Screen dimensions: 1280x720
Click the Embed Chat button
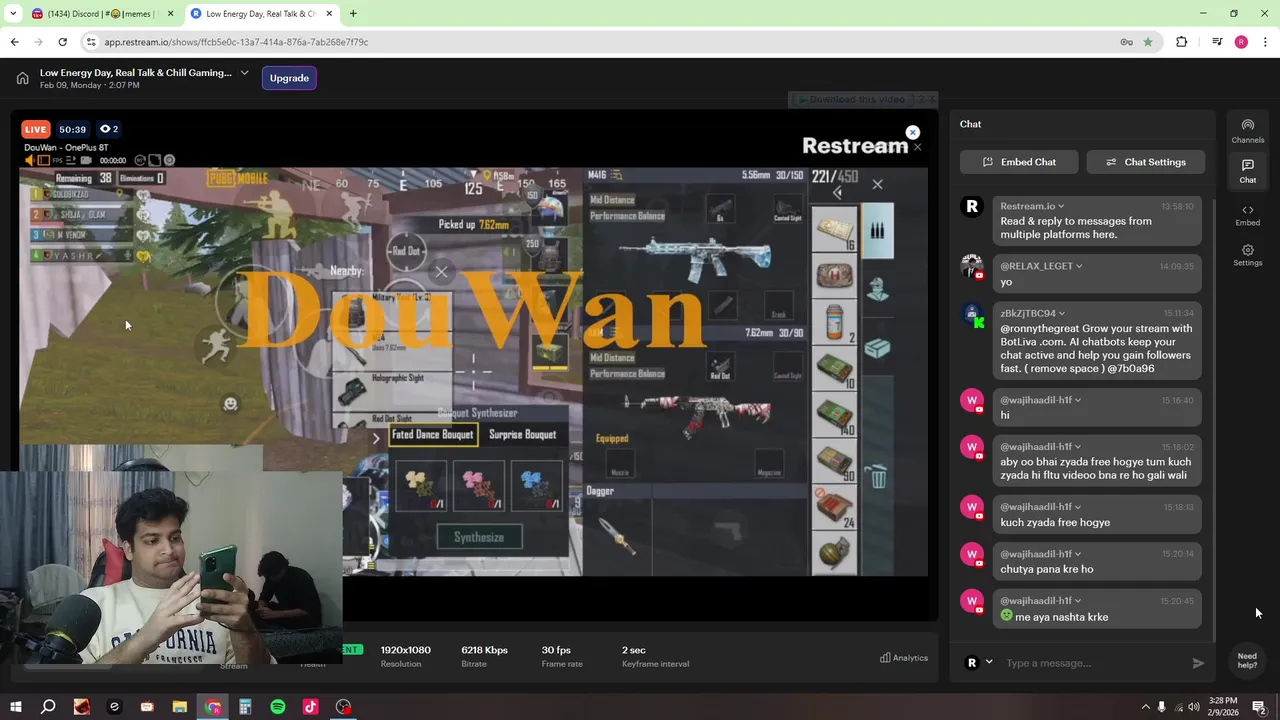click(1019, 162)
